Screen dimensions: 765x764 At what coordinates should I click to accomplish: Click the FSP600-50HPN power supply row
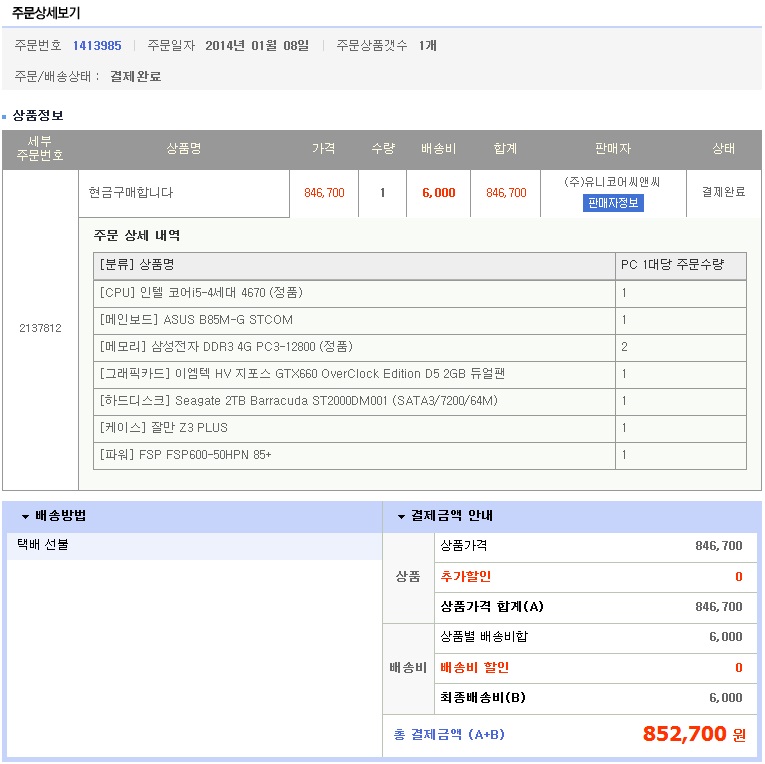coord(186,455)
